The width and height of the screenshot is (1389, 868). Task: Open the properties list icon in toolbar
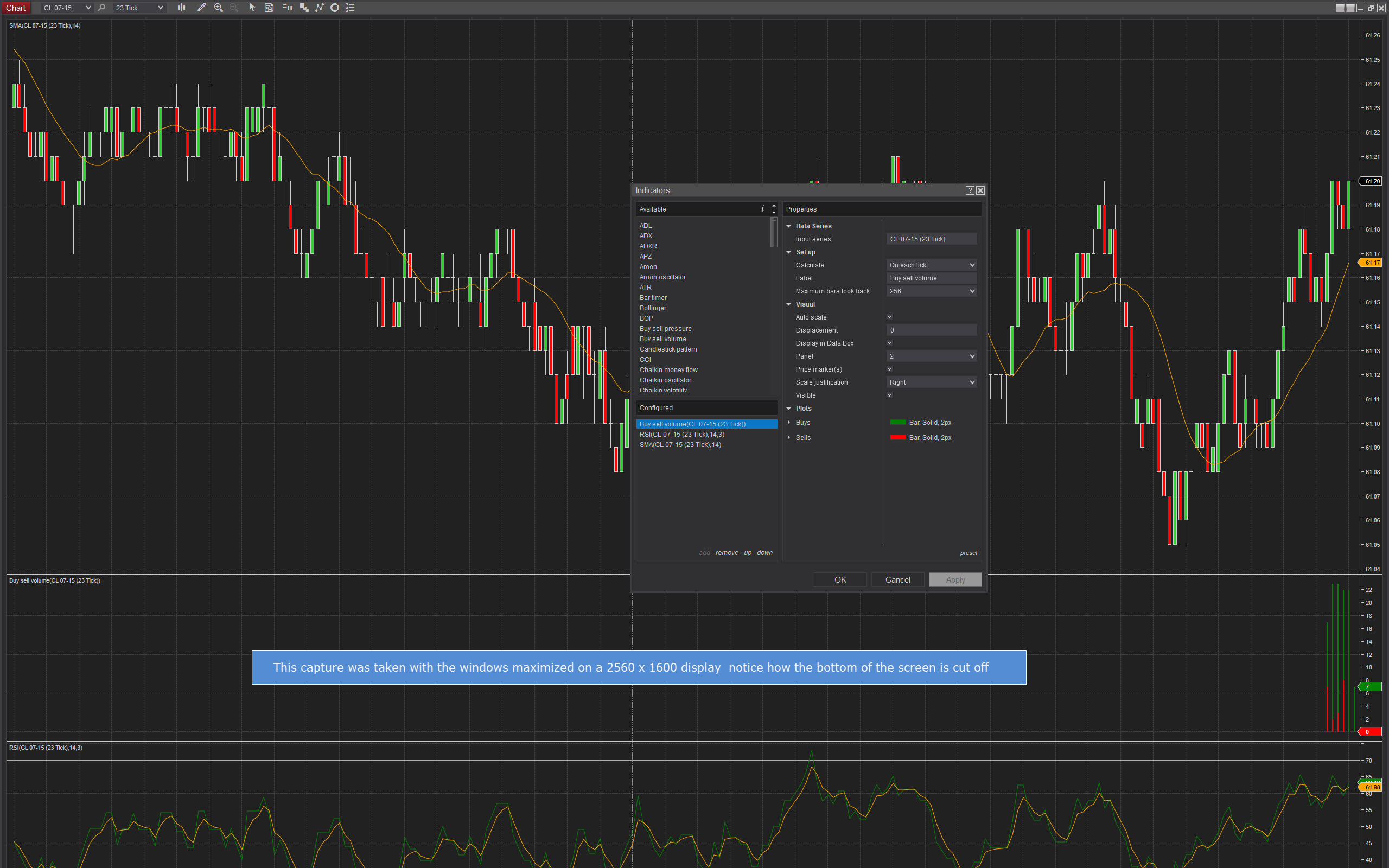(x=350, y=8)
